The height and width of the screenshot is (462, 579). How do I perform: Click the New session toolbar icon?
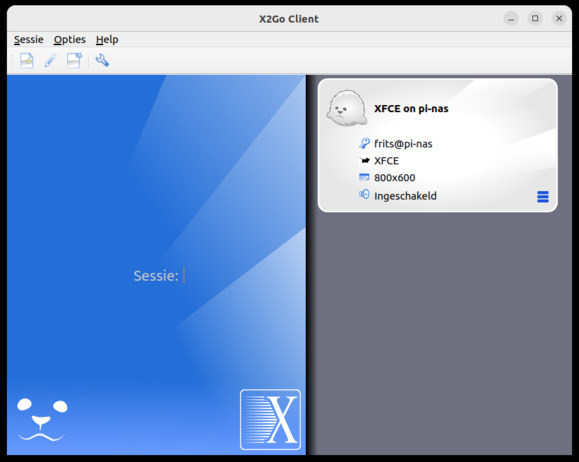(27, 61)
